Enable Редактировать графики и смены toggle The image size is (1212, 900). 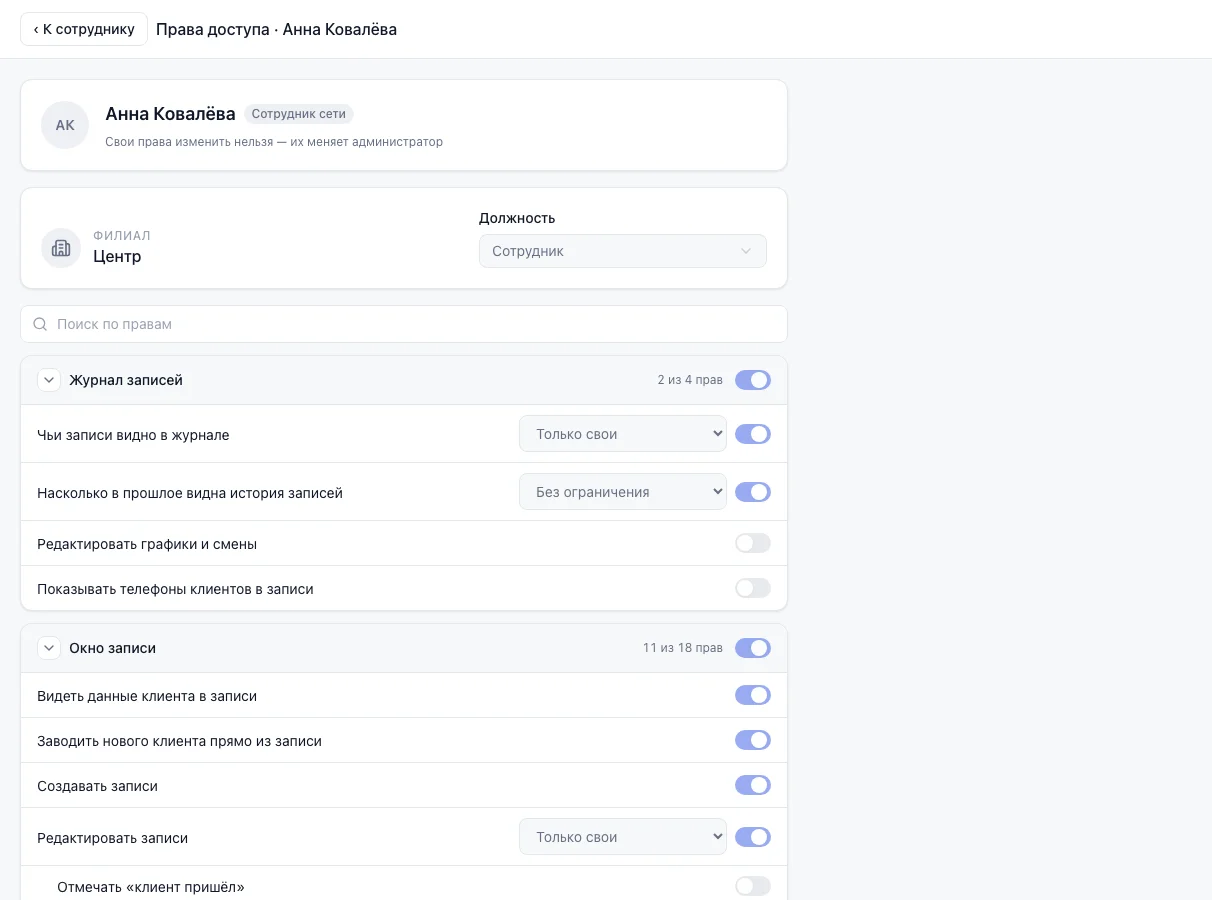753,544
